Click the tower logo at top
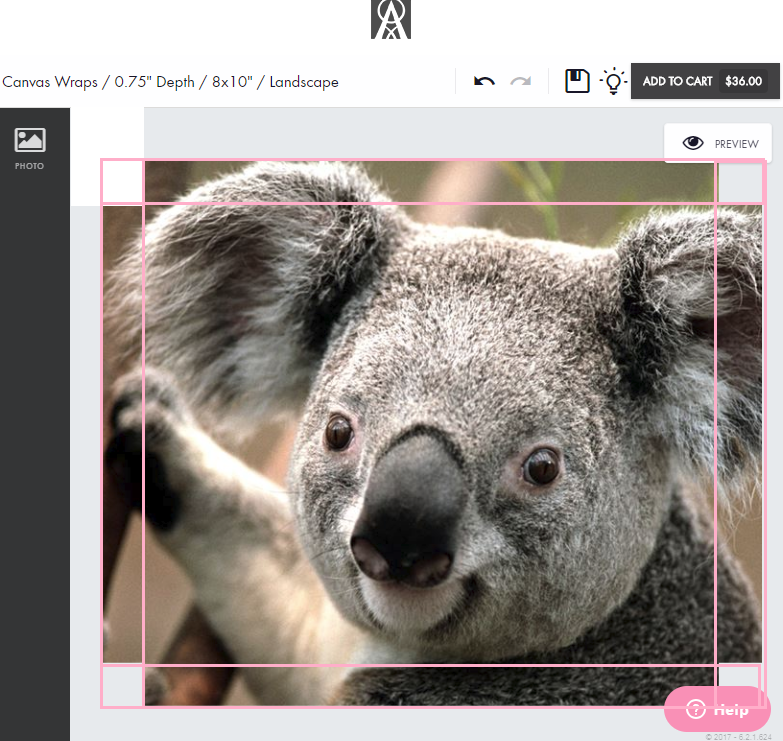 (x=391, y=20)
